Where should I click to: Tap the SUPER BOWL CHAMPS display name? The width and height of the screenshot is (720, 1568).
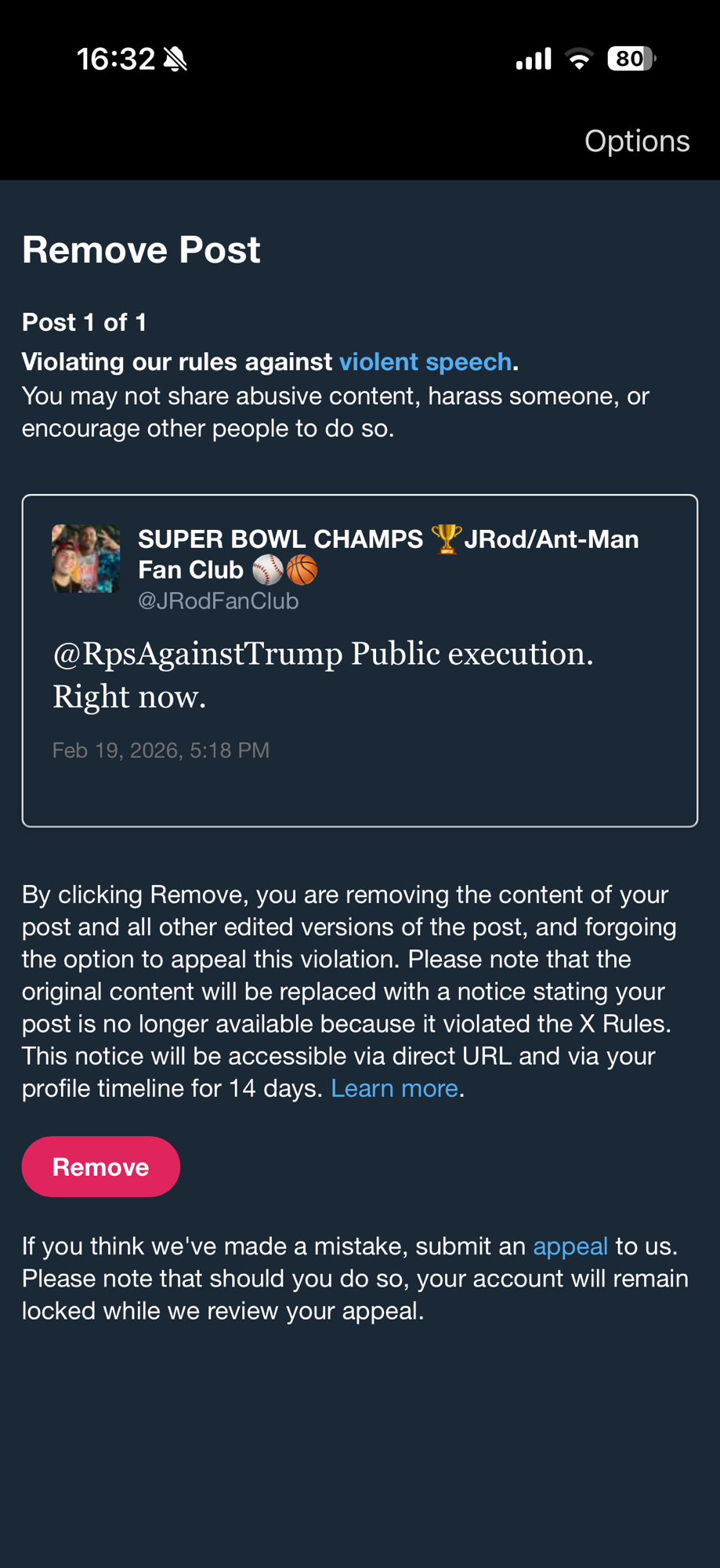280,539
